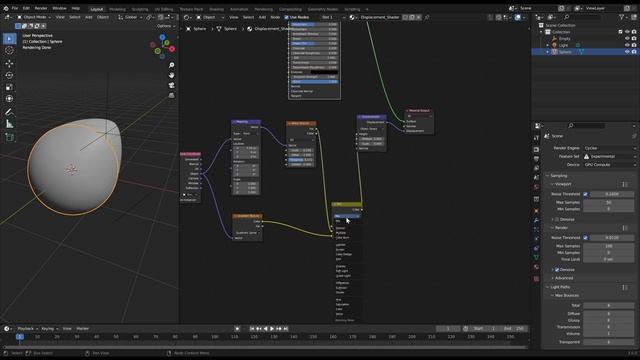Select the Select Box tool in viewport toolbar

(9, 39)
